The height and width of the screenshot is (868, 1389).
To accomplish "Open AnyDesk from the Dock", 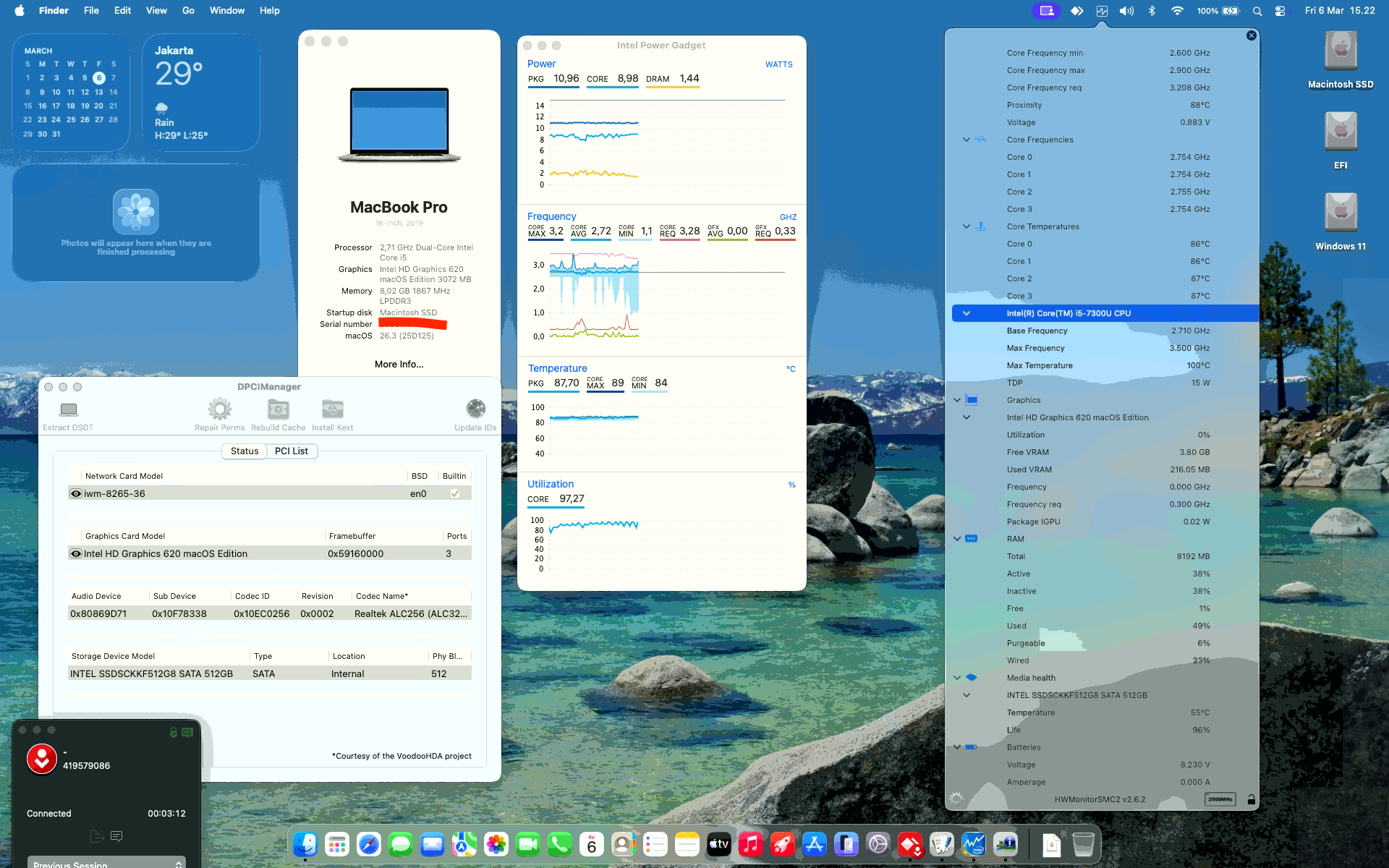I will click(909, 844).
